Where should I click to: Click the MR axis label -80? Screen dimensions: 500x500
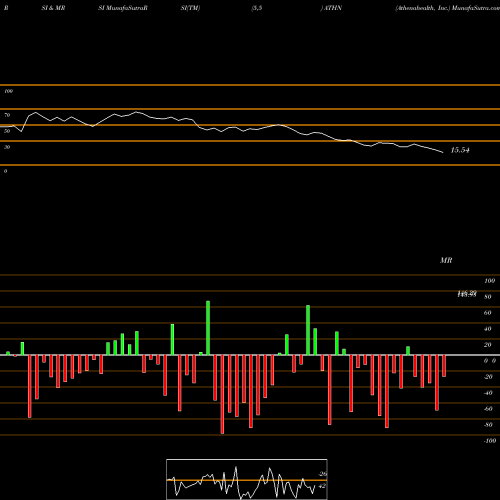(488, 425)
